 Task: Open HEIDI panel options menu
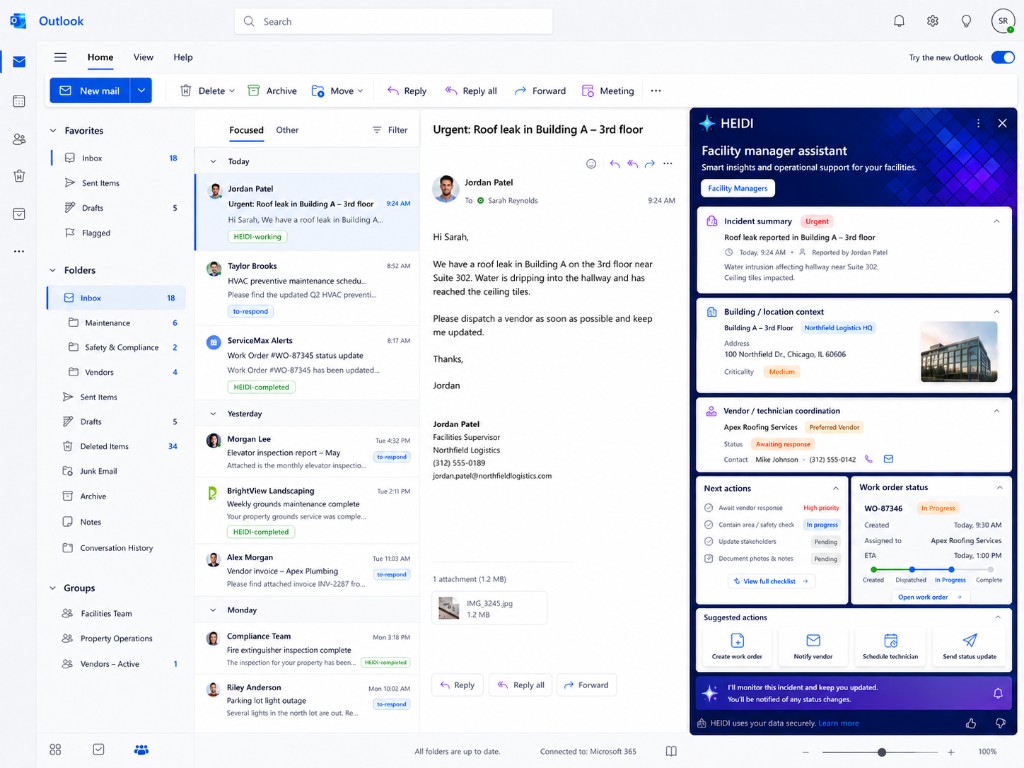pos(978,123)
